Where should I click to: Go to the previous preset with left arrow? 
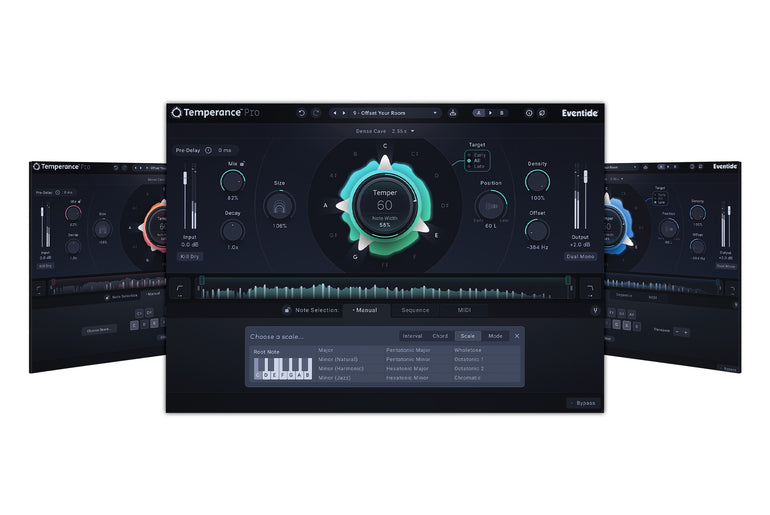(x=334, y=113)
